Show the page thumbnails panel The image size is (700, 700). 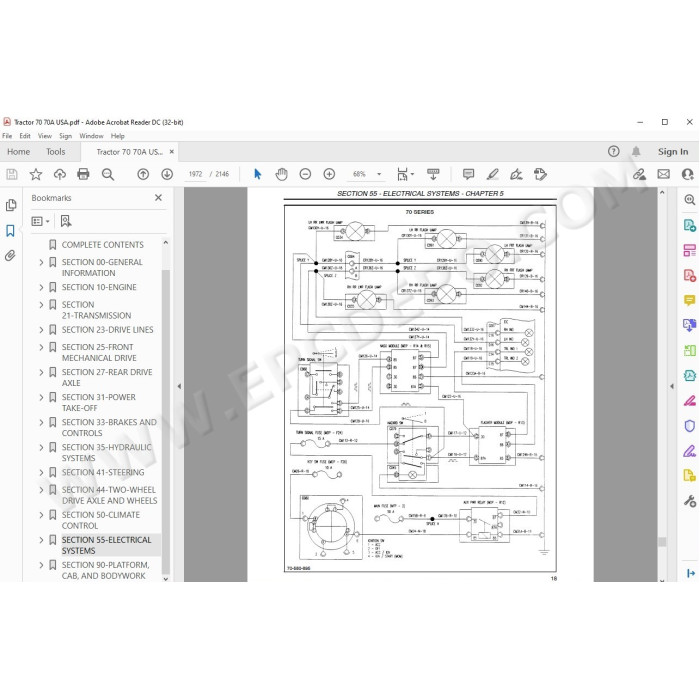11,205
